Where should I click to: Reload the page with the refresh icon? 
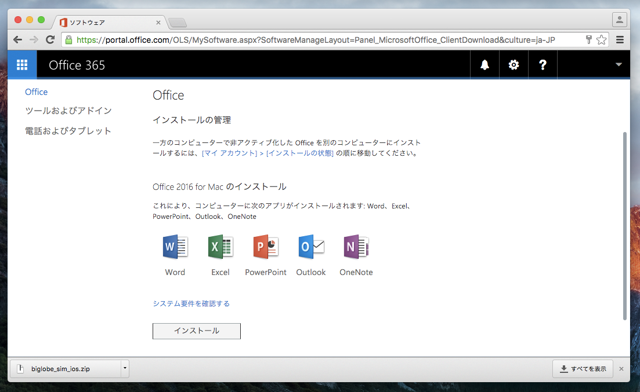pyautogui.click(x=50, y=40)
